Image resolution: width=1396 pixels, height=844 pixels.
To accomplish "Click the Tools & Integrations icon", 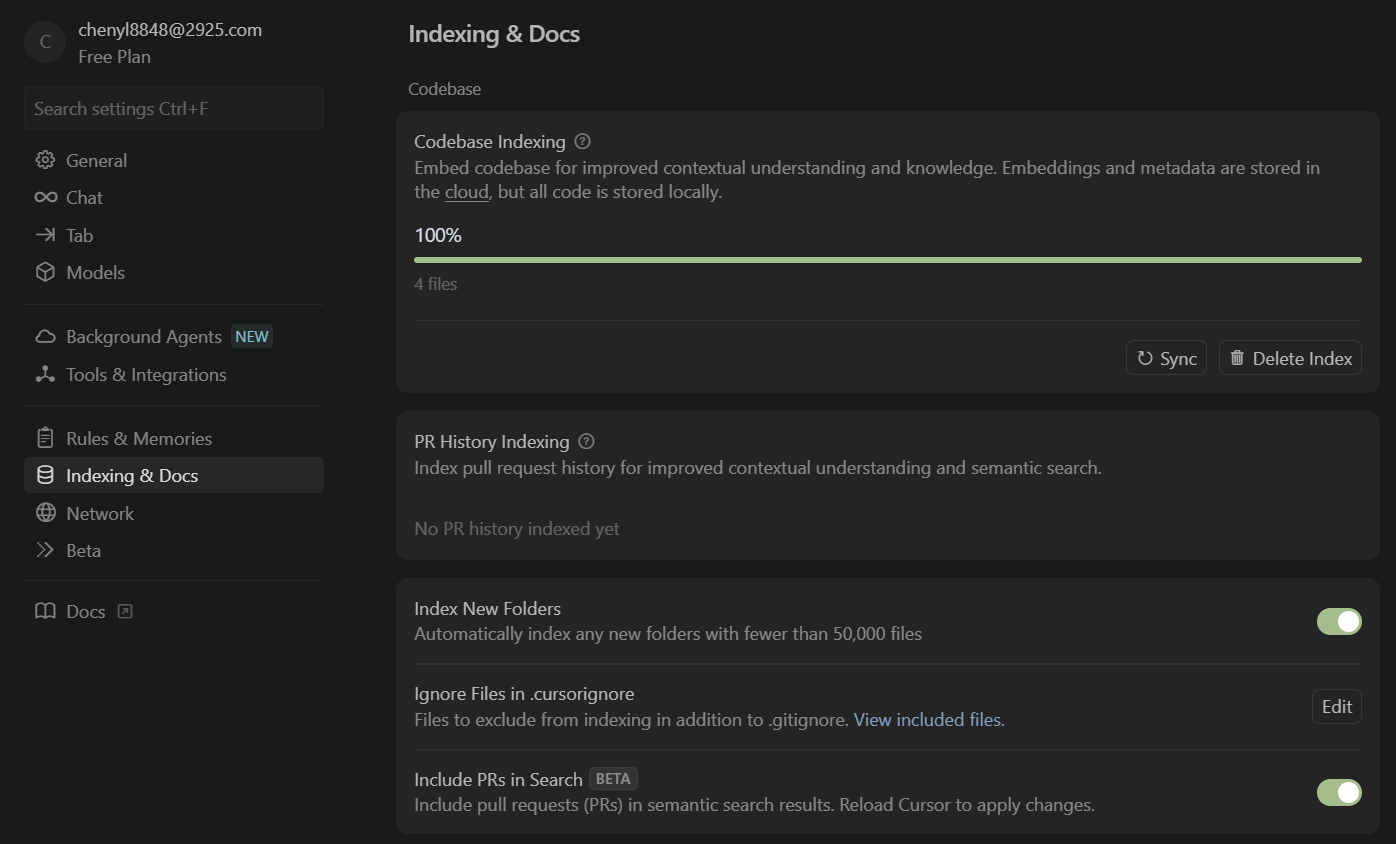I will point(45,375).
